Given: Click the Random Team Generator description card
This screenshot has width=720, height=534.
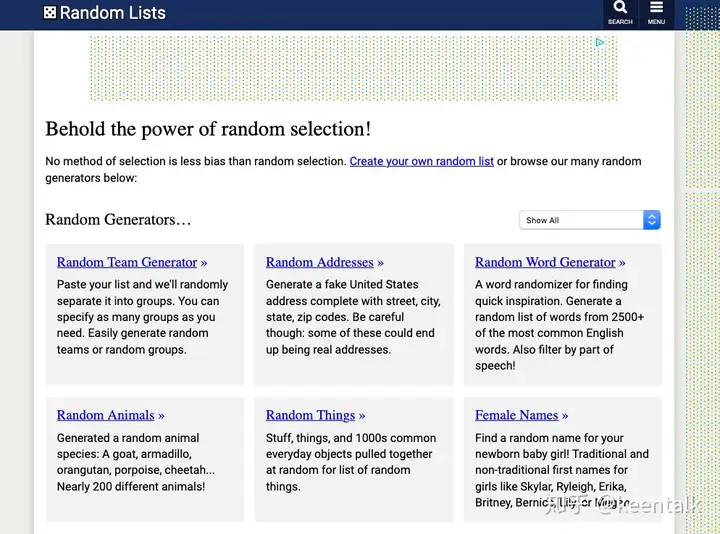Looking at the screenshot, I should click(144, 316).
